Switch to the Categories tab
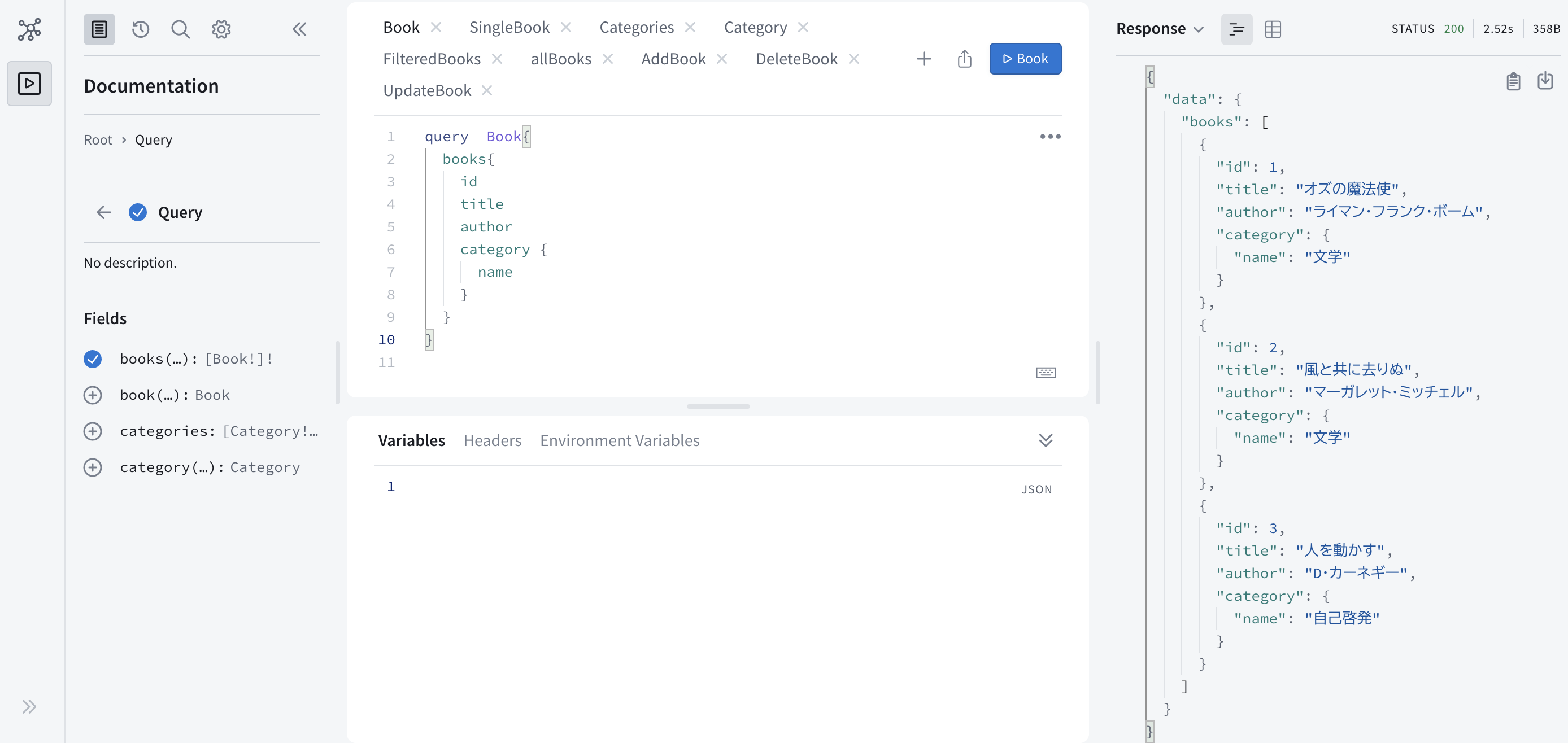Image resolution: width=1568 pixels, height=743 pixels. (636, 27)
